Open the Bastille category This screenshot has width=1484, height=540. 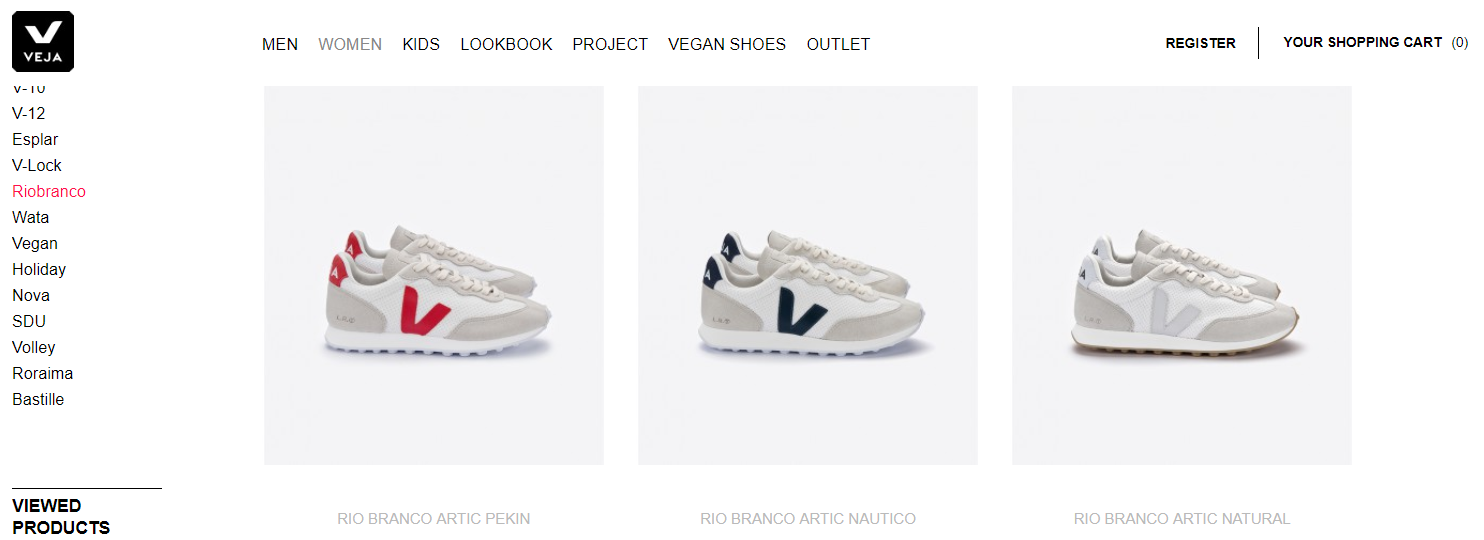tap(38, 399)
